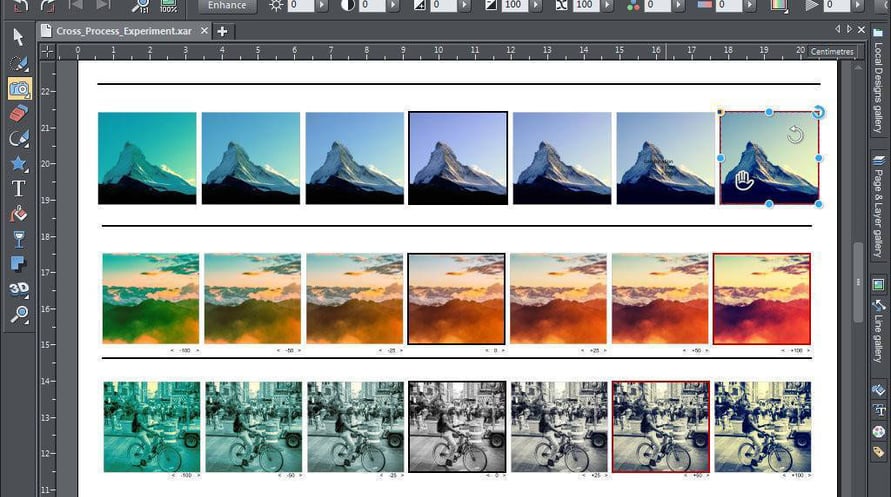Click the brightness sun icon

[276, 6]
